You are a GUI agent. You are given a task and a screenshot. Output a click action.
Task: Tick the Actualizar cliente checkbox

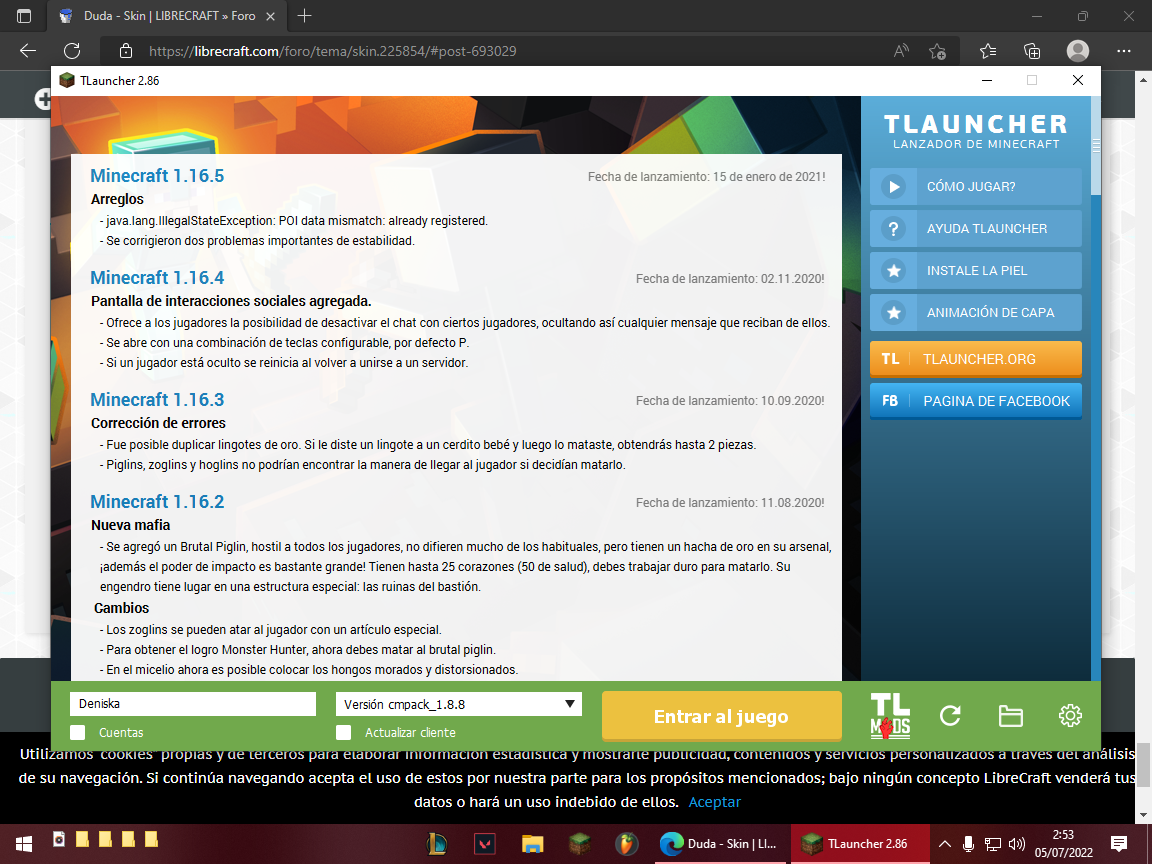click(x=343, y=732)
